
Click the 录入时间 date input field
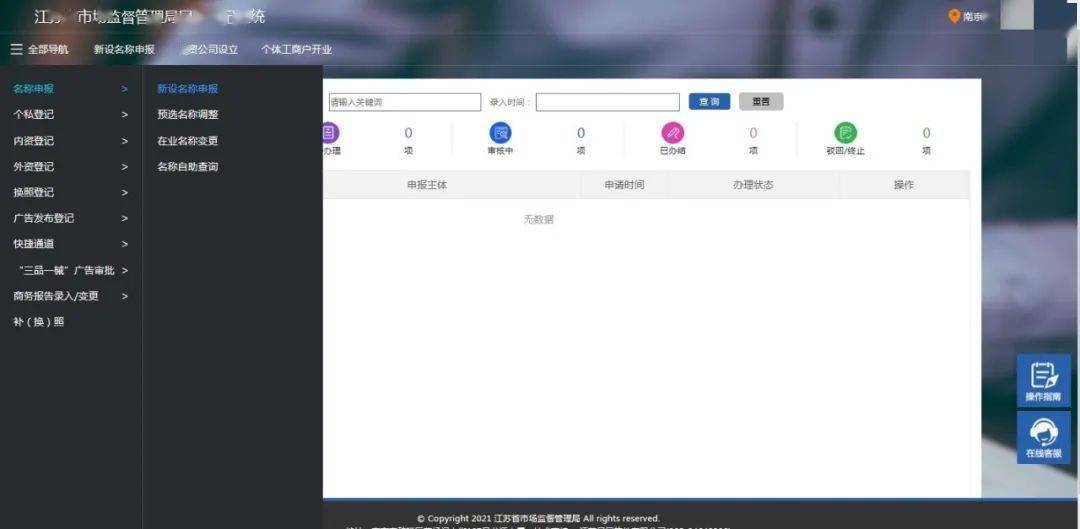[607, 102]
